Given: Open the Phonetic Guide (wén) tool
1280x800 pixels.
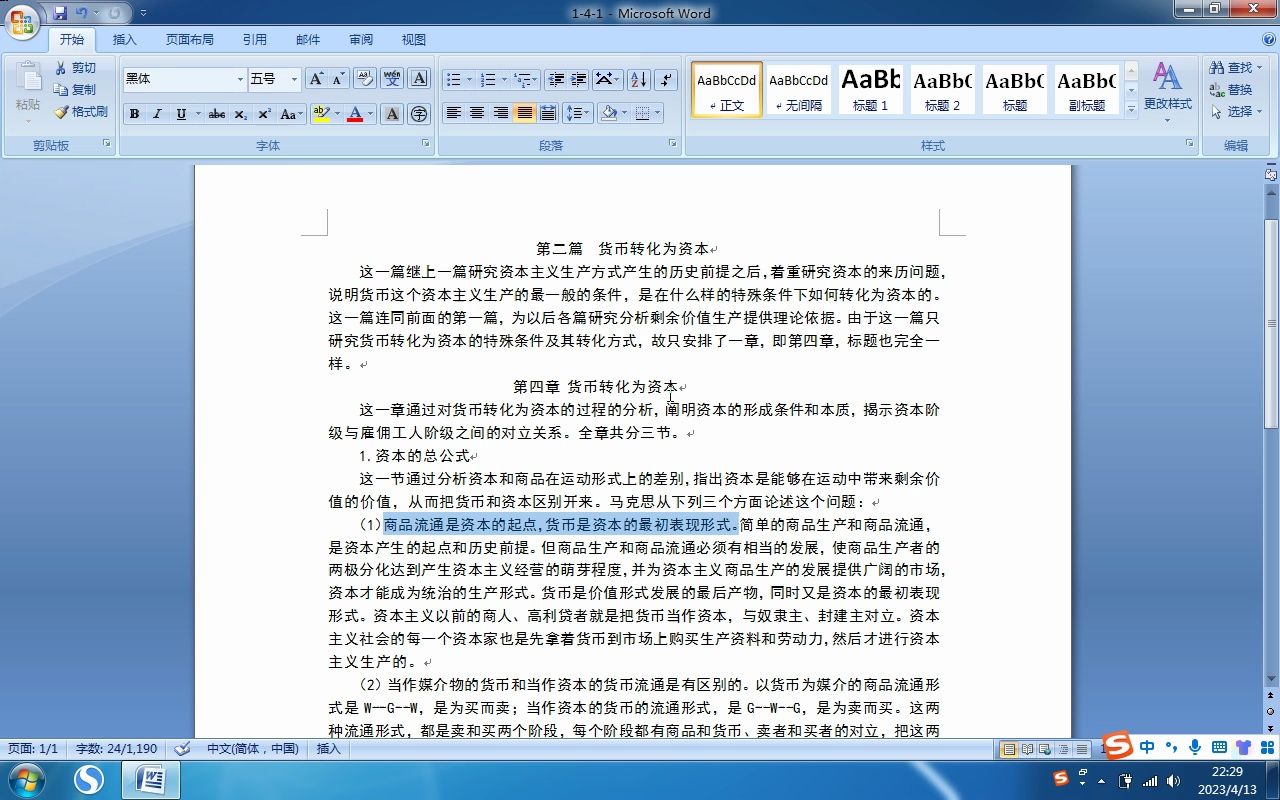Looking at the screenshot, I should 392,79.
